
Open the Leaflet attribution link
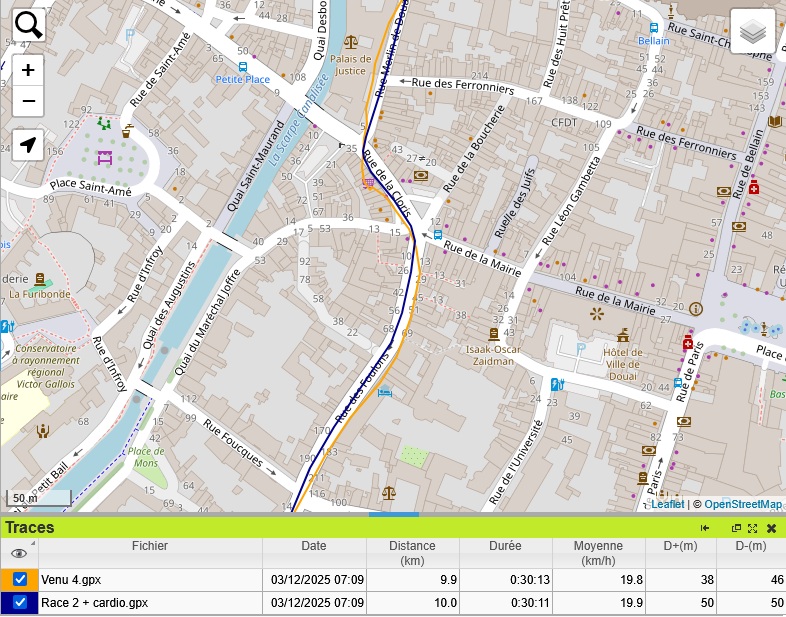tap(667, 504)
